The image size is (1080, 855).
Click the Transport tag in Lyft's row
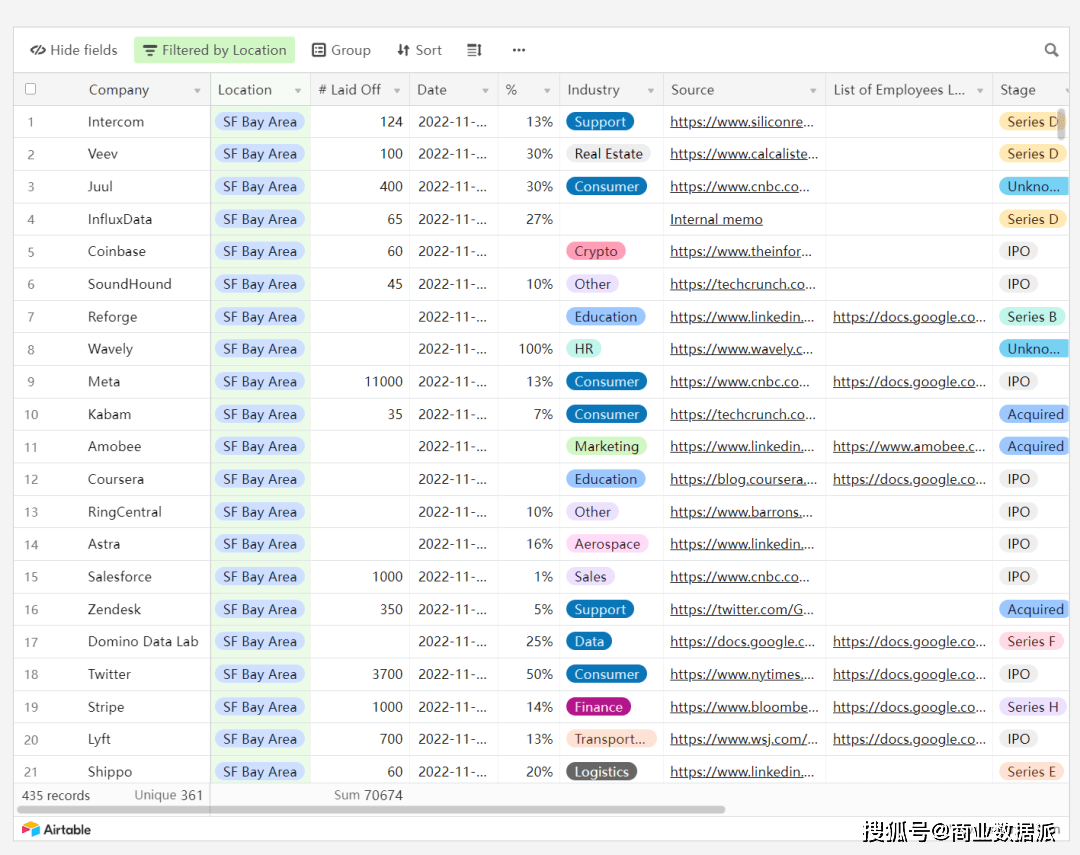pos(611,739)
